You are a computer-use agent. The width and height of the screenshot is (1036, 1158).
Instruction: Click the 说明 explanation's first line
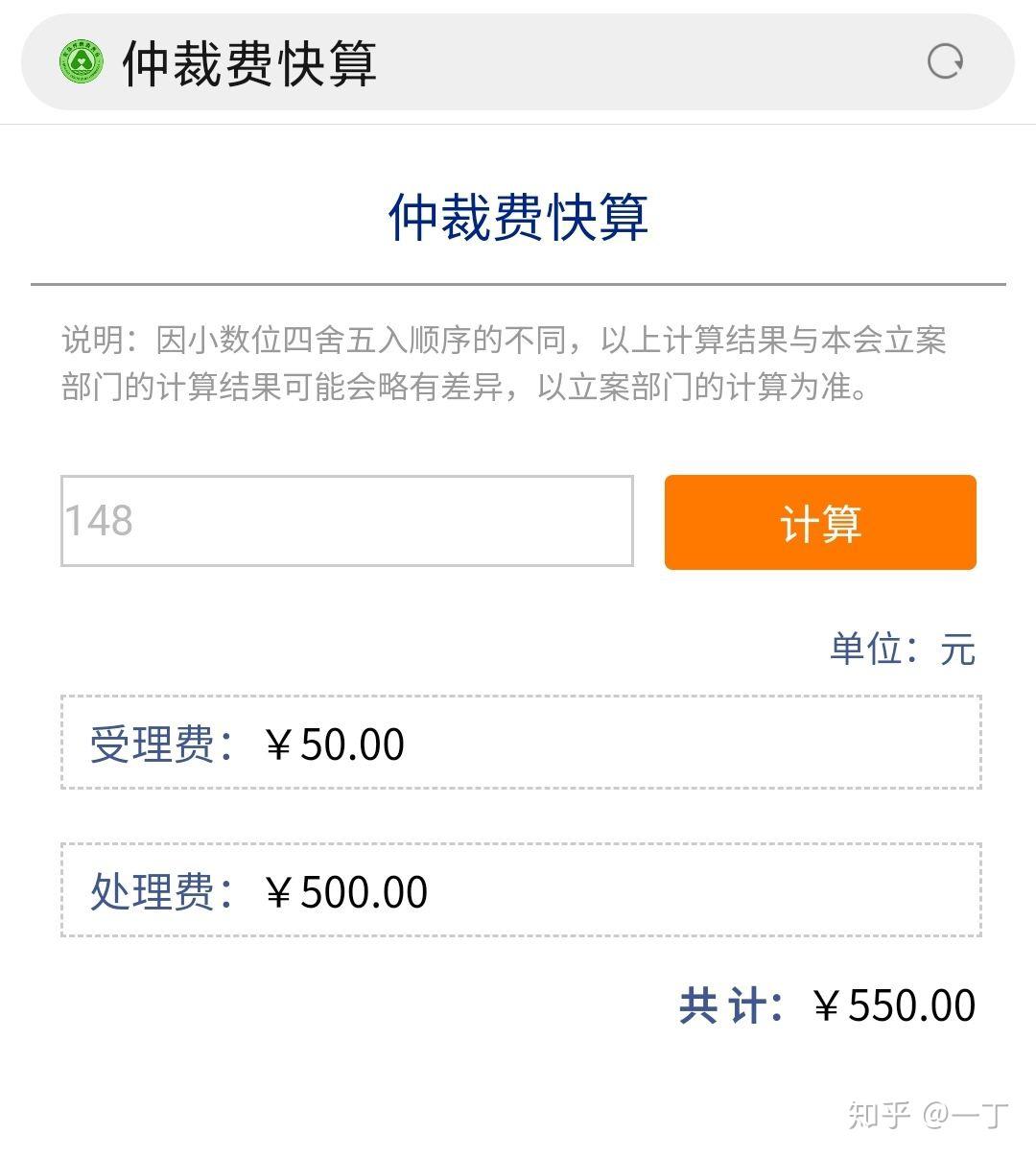coord(504,341)
